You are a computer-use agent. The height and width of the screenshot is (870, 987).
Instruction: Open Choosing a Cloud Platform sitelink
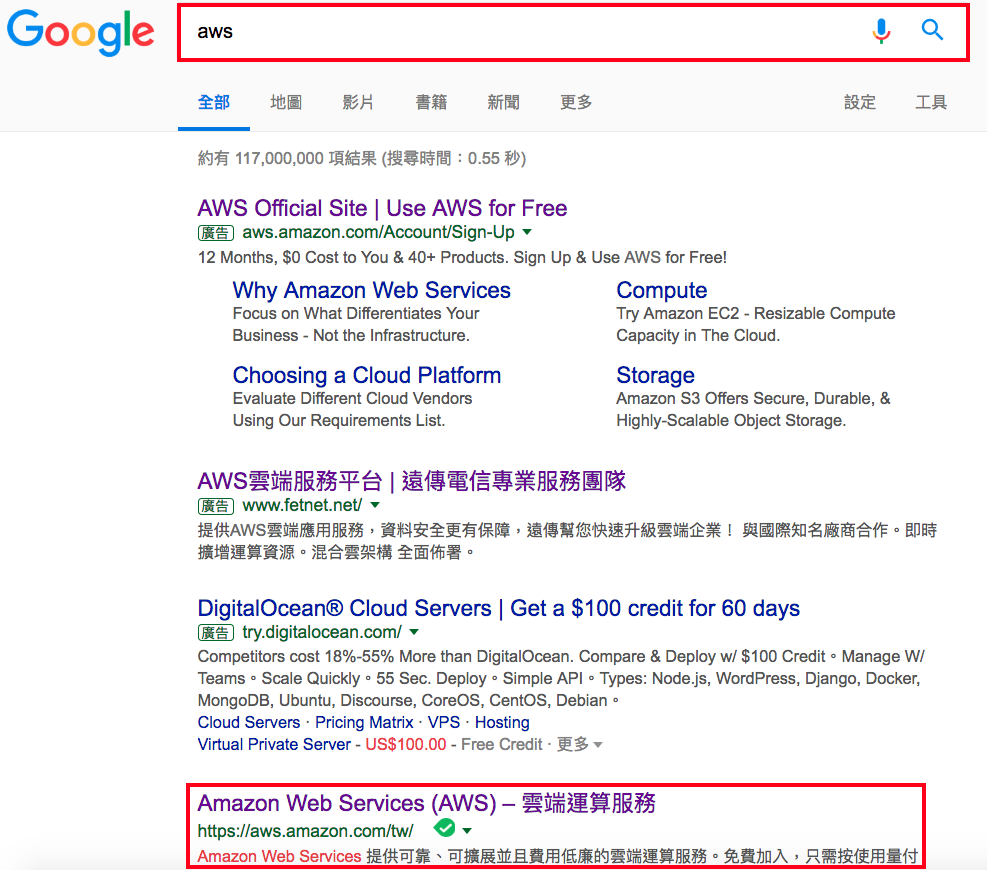pos(367,375)
